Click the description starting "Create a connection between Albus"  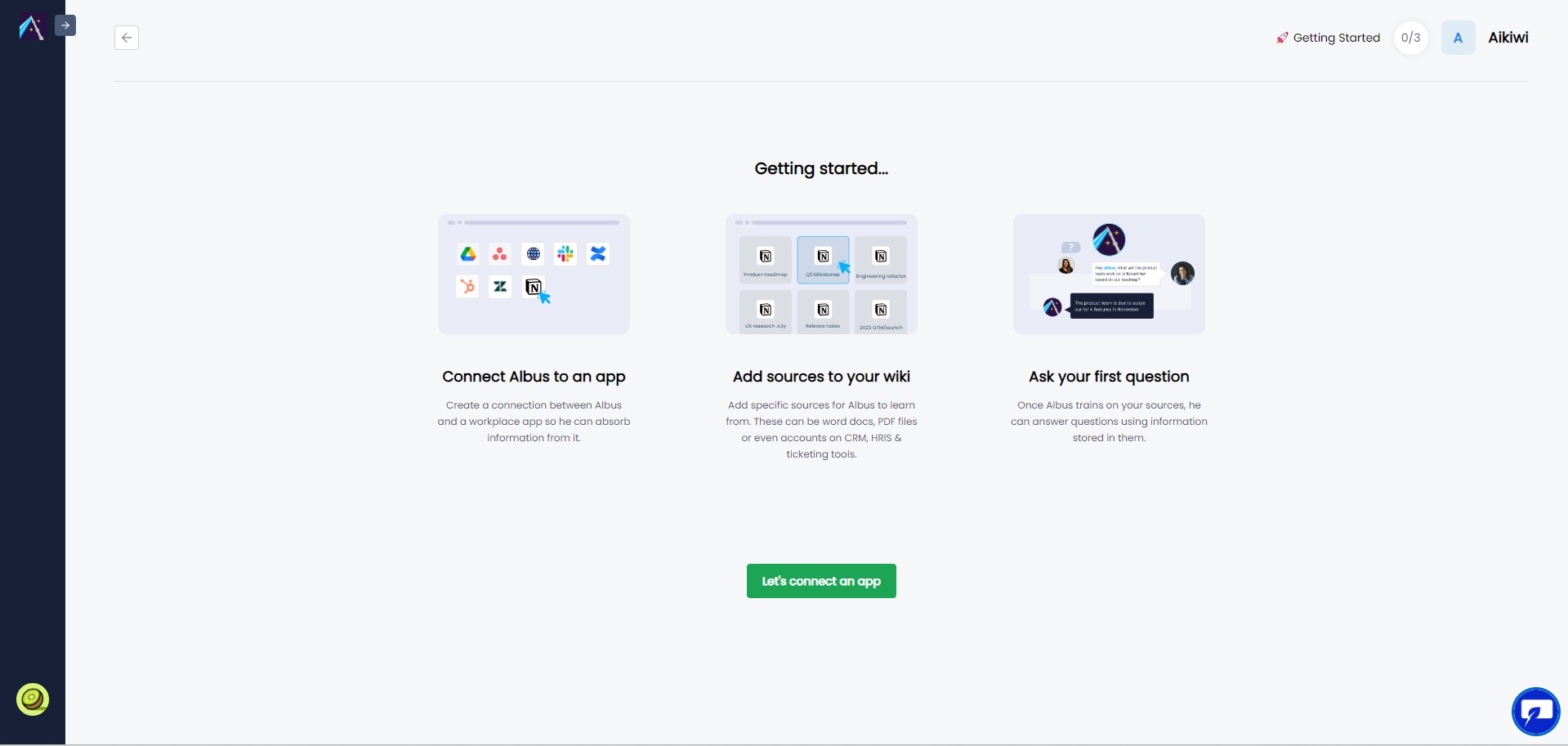pos(534,422)
